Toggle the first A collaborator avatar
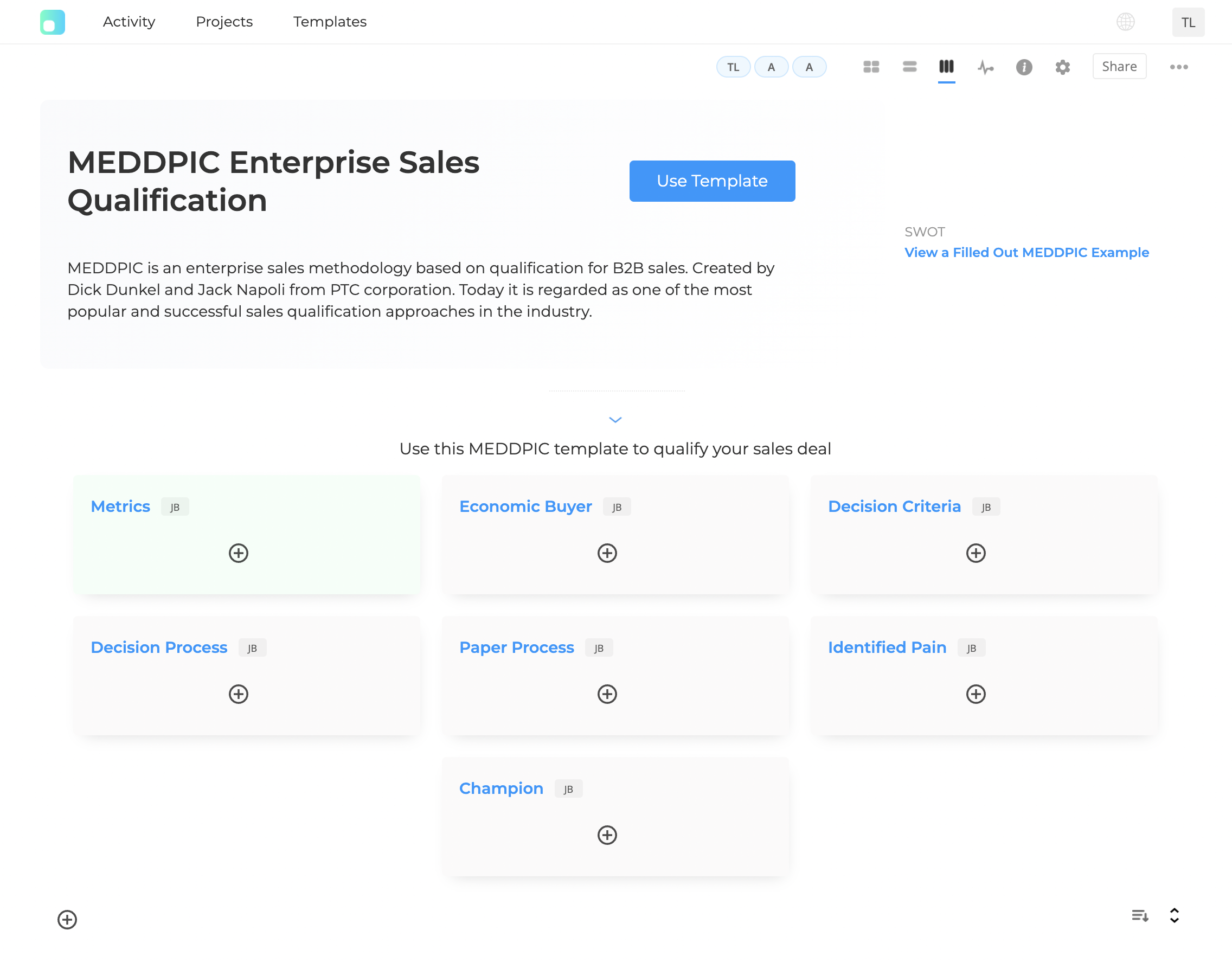The image size is (1232, 962). click(771, 67)
